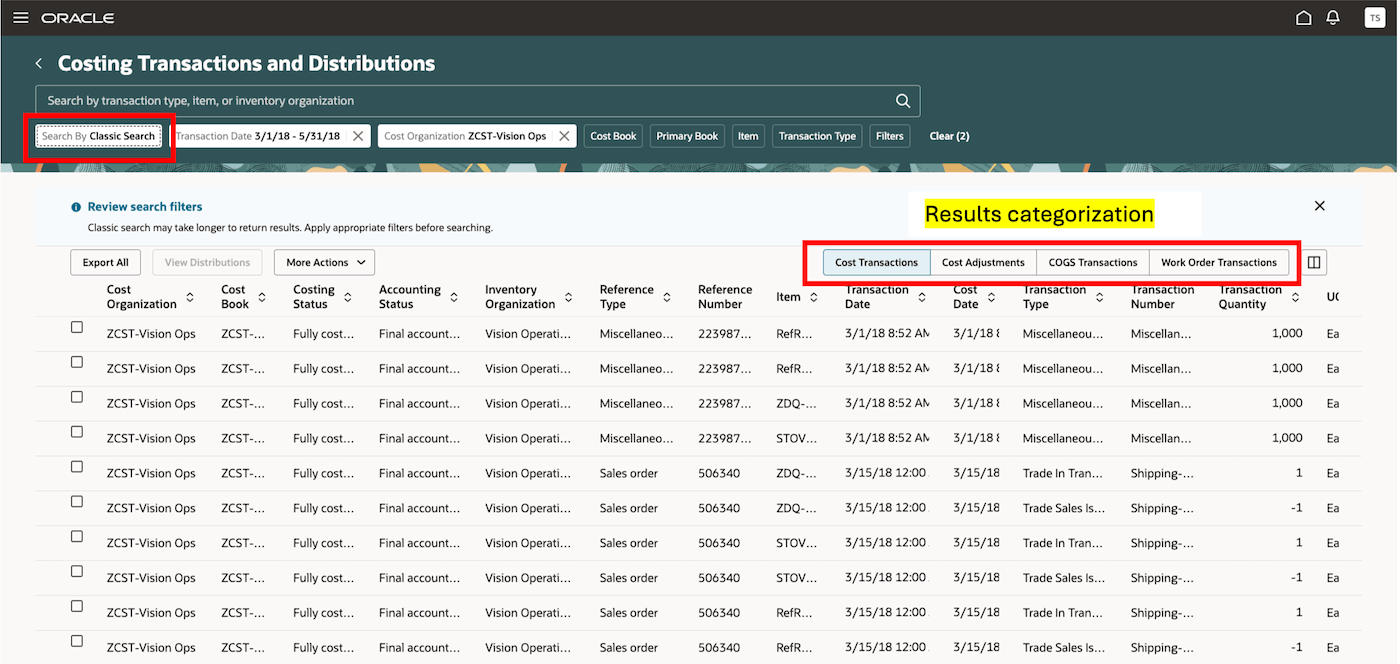Check STOV Trade Sales Issue row checkbox
Viewport: 1400px width, 664px height.
pyautogui.click(x=77, y=571)
